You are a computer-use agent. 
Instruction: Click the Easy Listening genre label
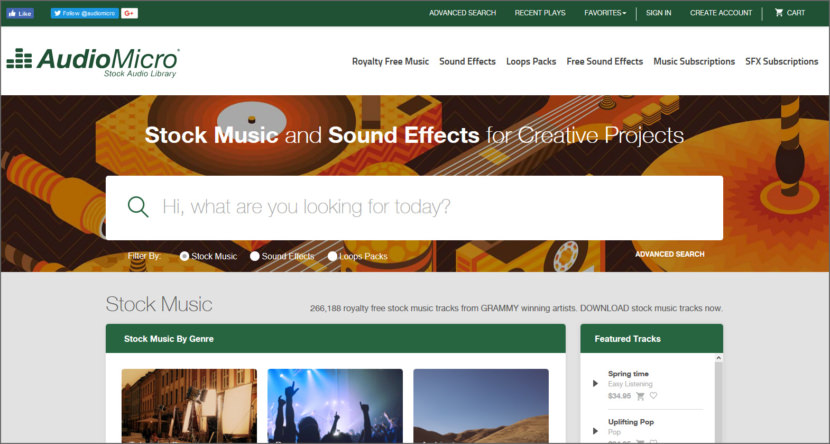pyautogui.click(x=630, y=384)
